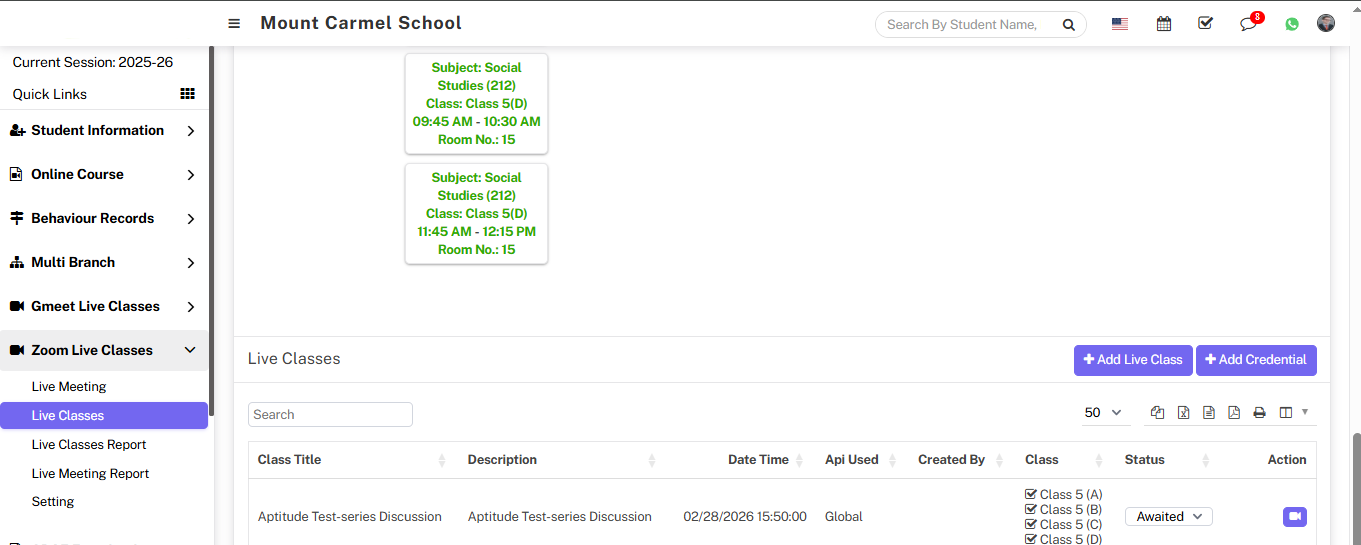Click the Add Credential button
The width and height of the screenshot is (1361, 545).
click(1255, 360)
